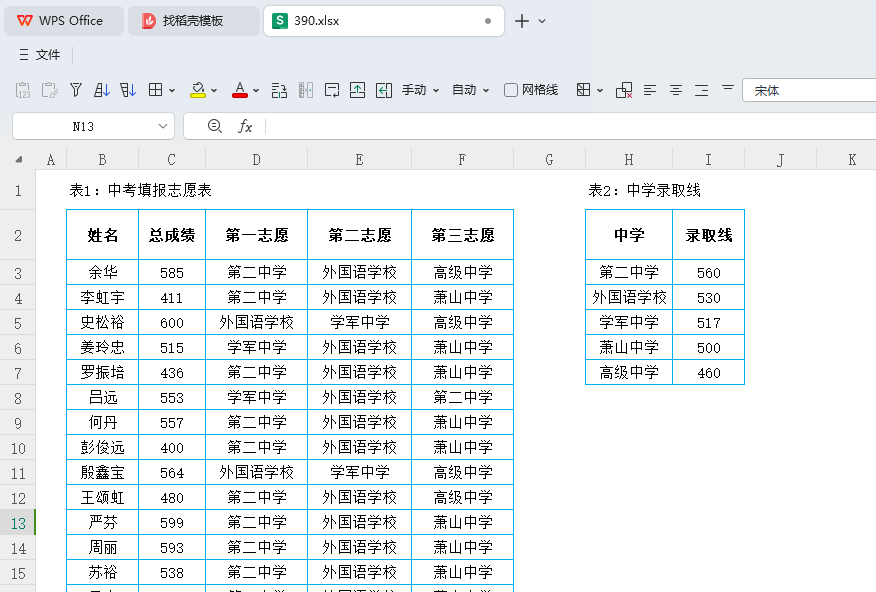This screenshot has height=592, width=876.
Task: Sort ascending with the A-down icon
Action: (x=102, y=90)
